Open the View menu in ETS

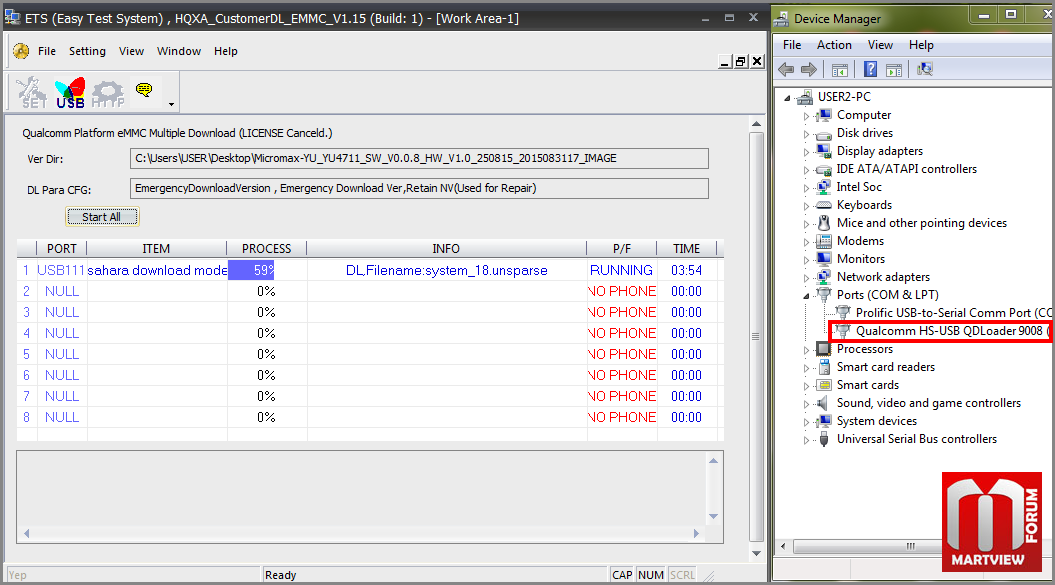(131, 51)
